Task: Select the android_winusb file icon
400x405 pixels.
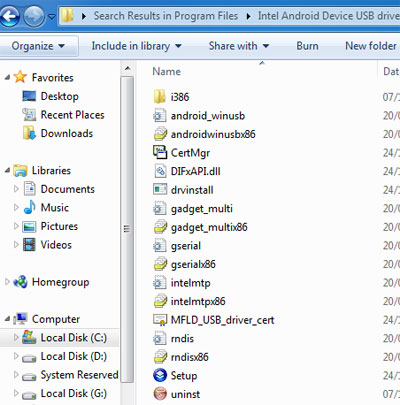Action: pyautogui.click(x=160, y=116)
